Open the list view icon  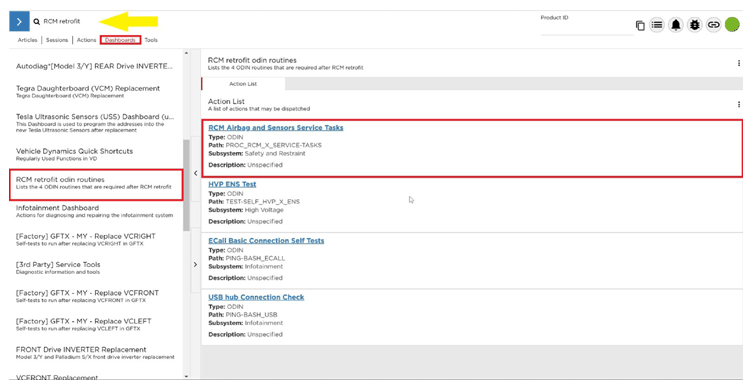tap(657, 24)
